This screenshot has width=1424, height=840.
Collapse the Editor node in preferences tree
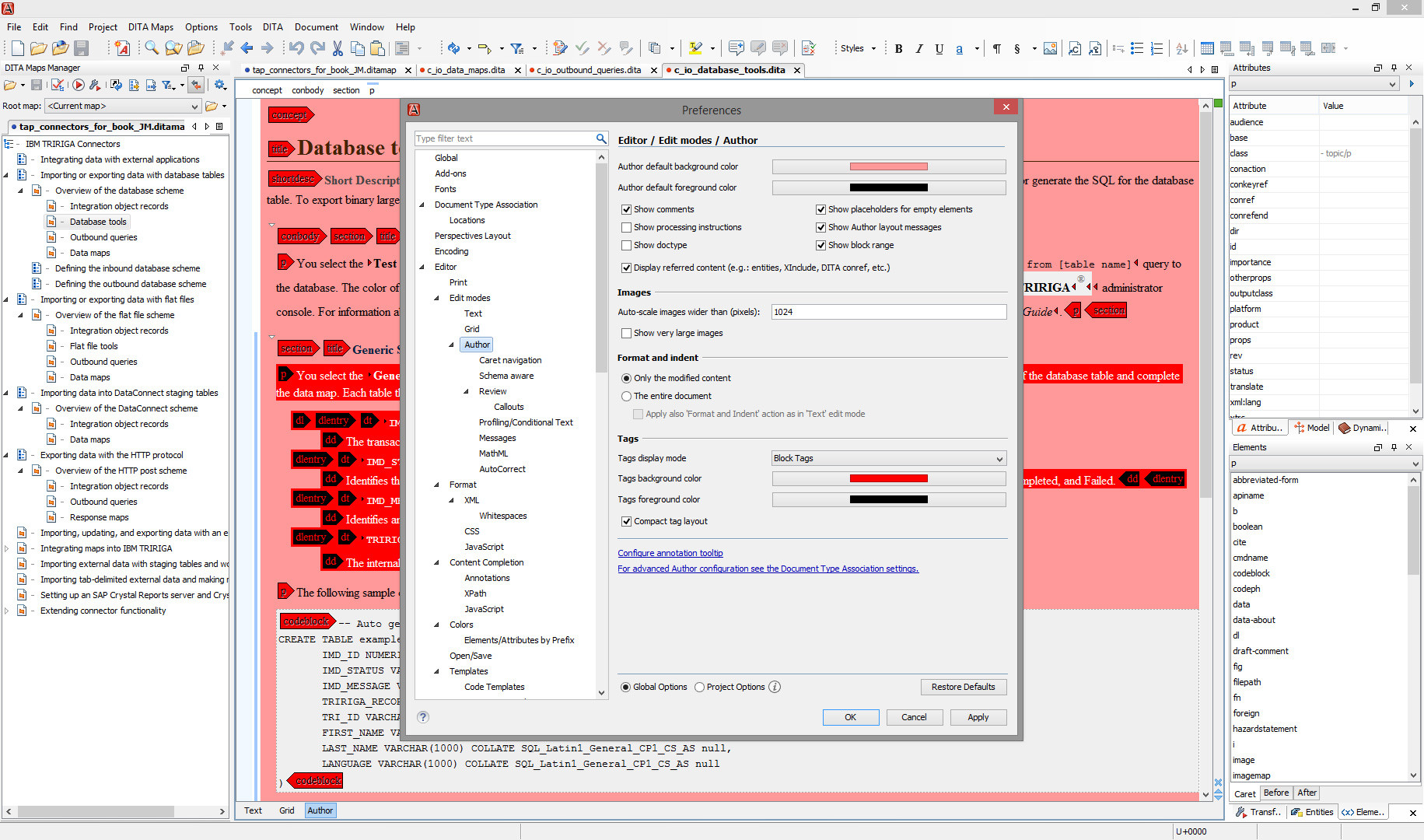click(x=422, y=267)
